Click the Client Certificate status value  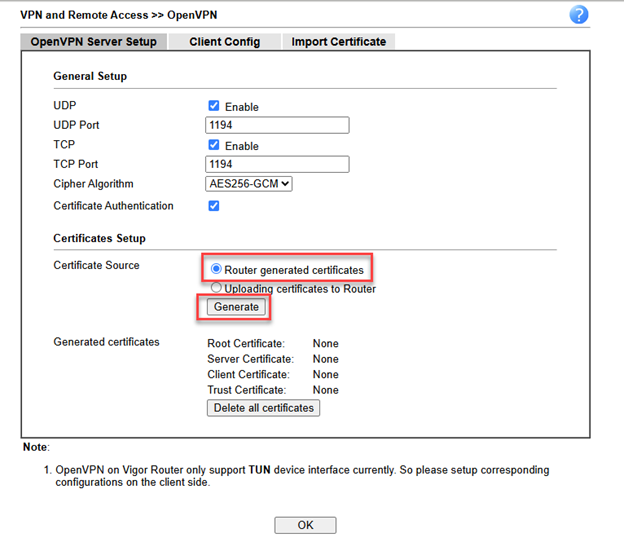[325, 375]
